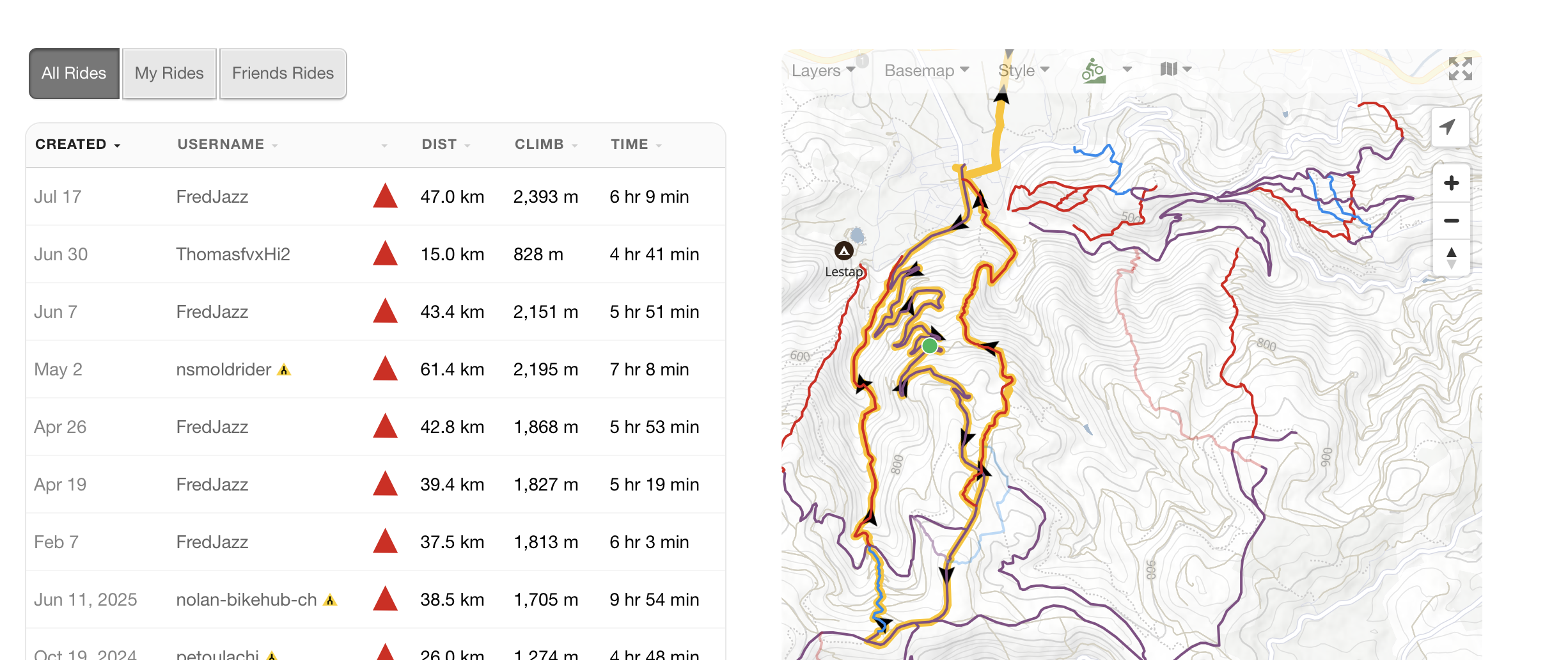Expand the Style dropdown
Screen dimensions: 1568x660
point(1023,70)
